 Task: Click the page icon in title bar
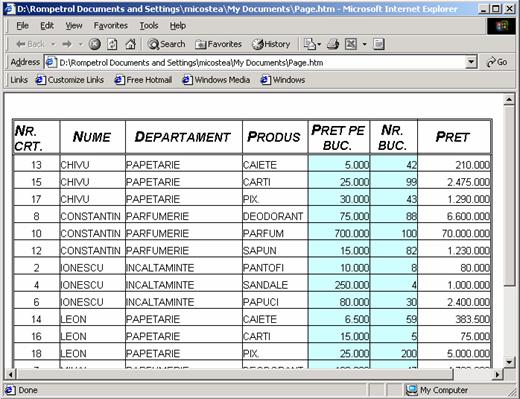point(9,9)
